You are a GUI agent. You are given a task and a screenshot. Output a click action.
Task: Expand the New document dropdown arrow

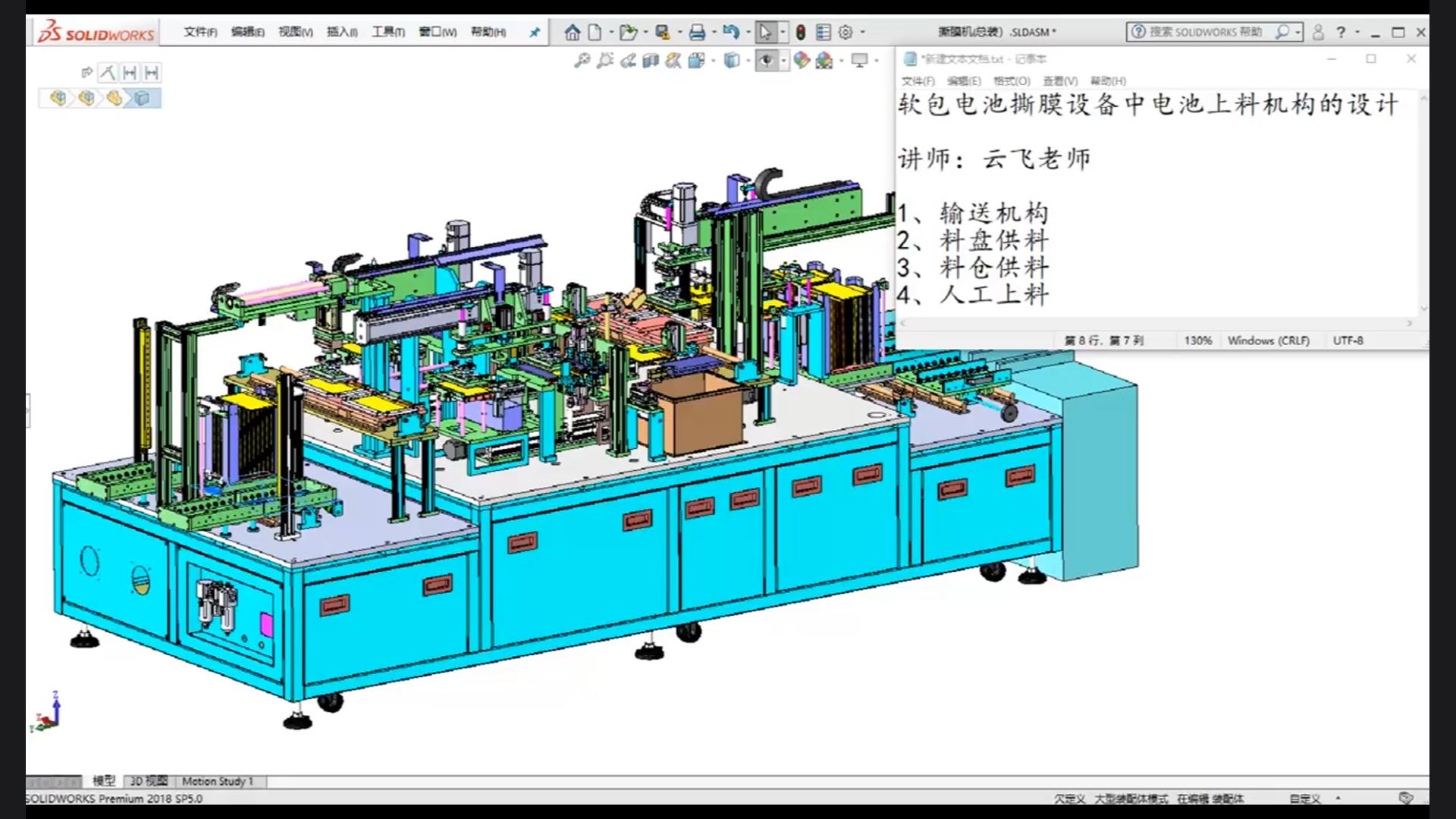[611, 32]
